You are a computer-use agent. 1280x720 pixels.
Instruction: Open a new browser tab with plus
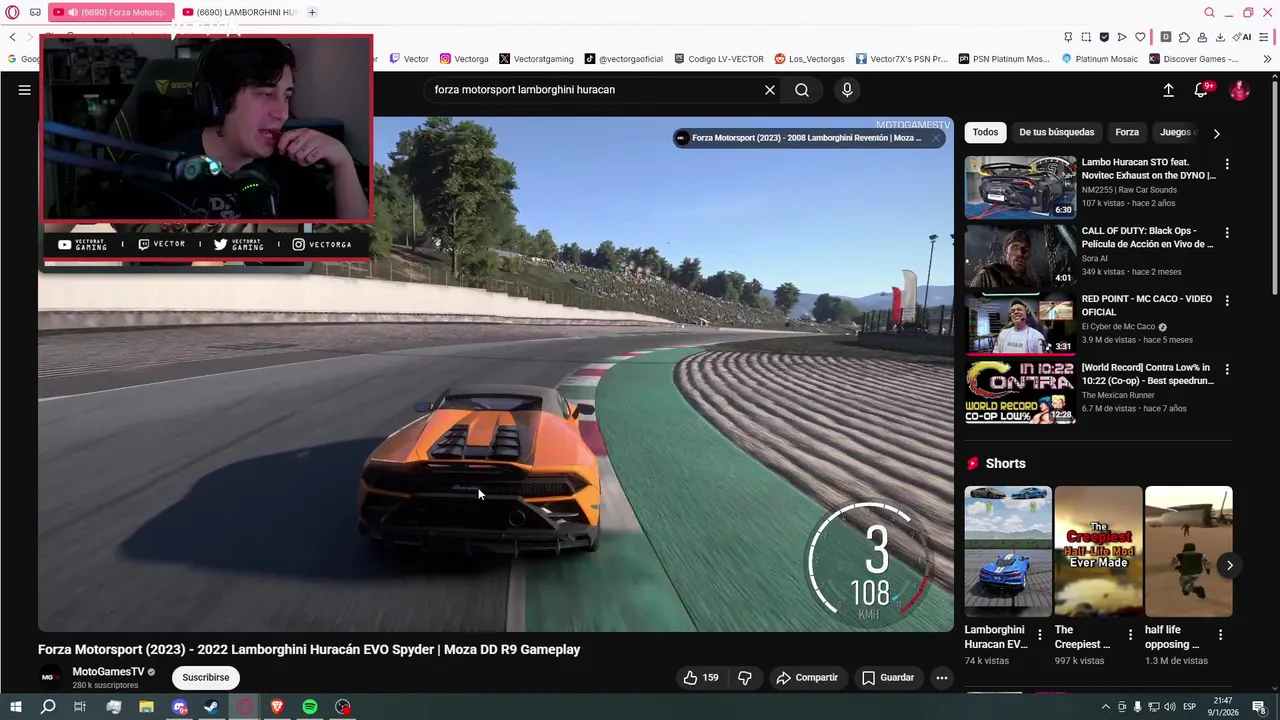312,12
